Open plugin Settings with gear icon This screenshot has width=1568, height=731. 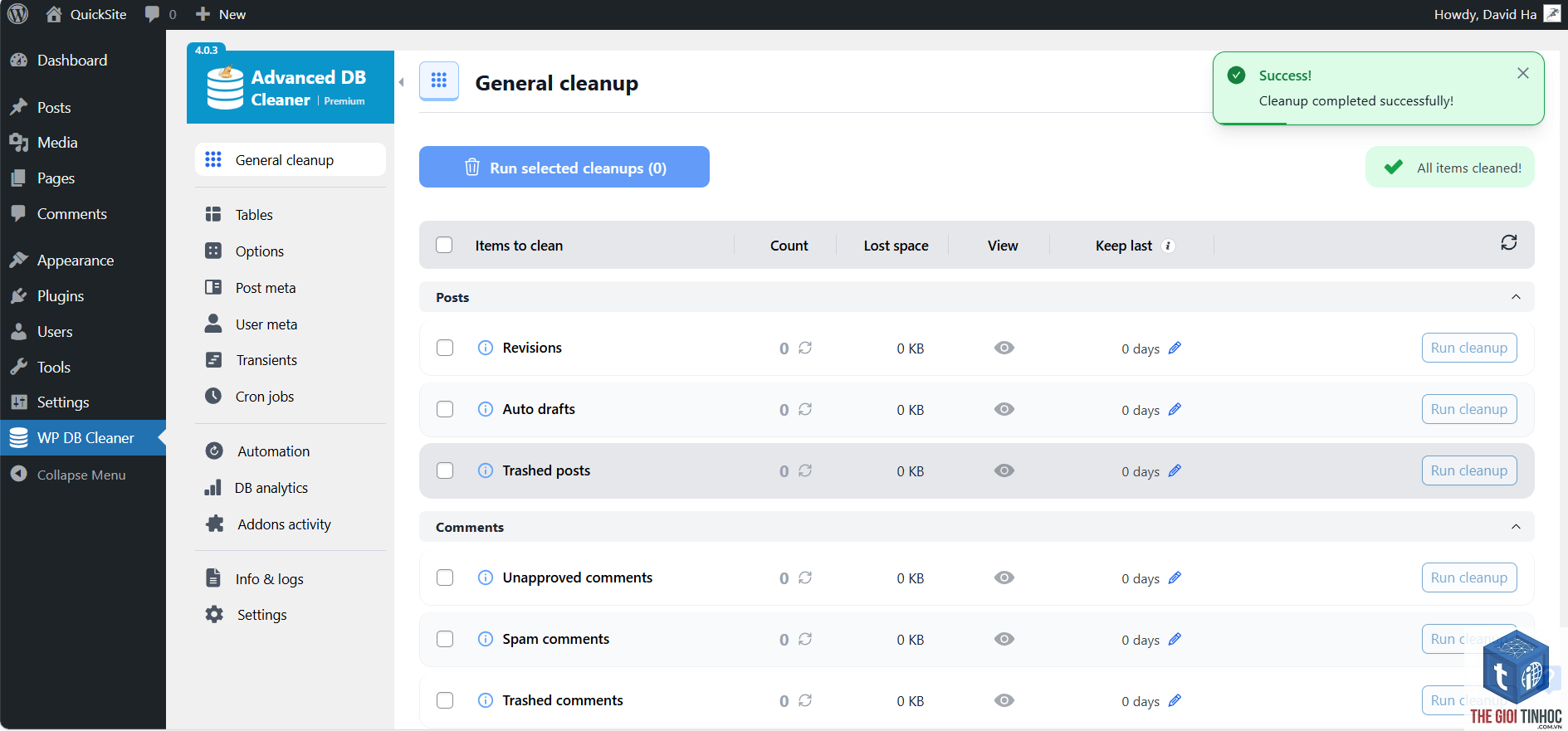[291, 615]
